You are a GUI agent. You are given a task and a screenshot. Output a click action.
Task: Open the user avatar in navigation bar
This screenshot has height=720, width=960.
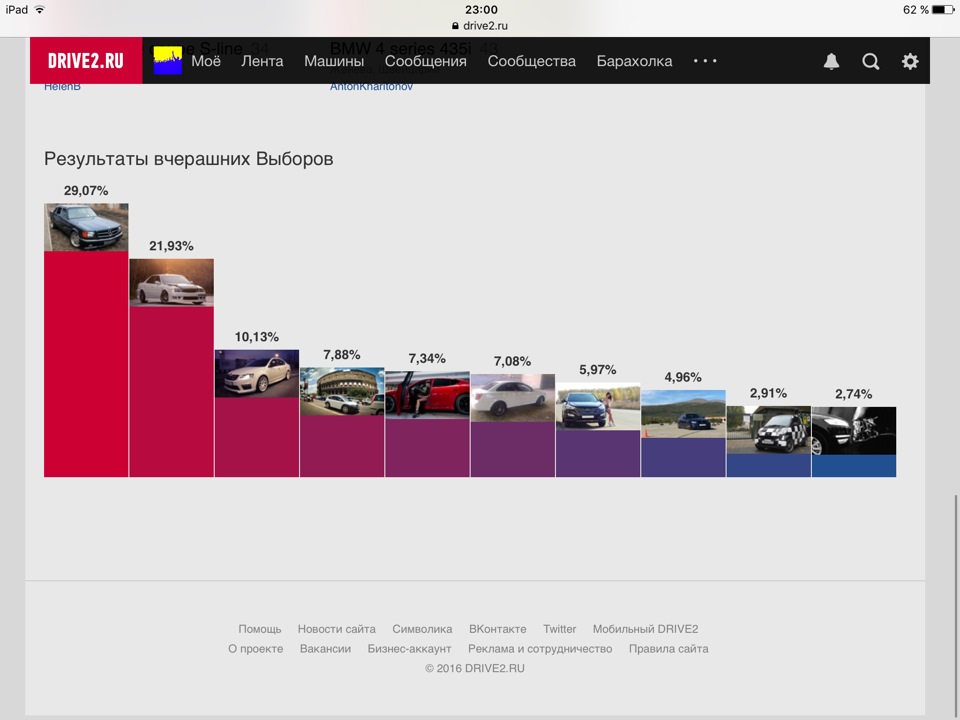coord(167,61)
